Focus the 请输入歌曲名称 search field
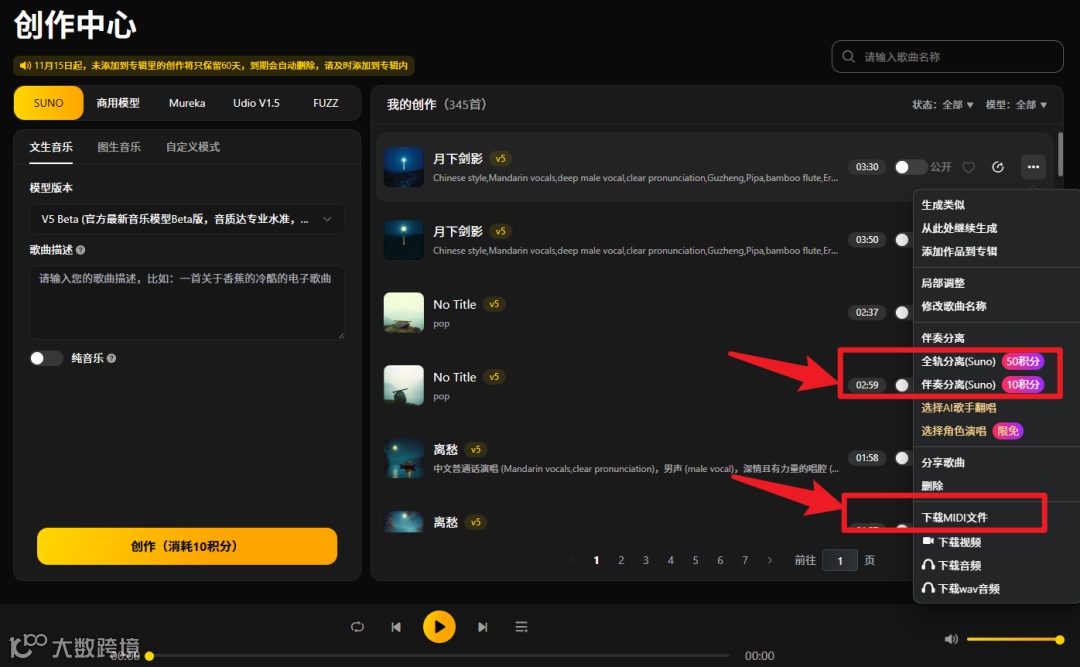The image size is (1080, 667). [x=947, y=57]
